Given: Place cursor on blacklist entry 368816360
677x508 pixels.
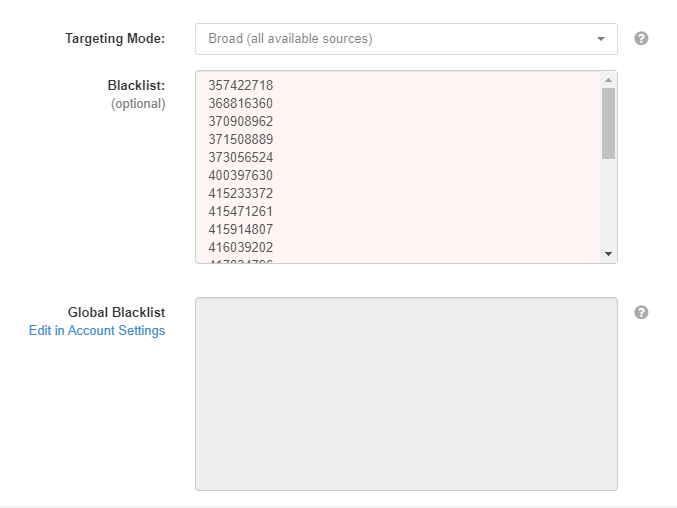Looking at the screenshot, I should point(241,104).
